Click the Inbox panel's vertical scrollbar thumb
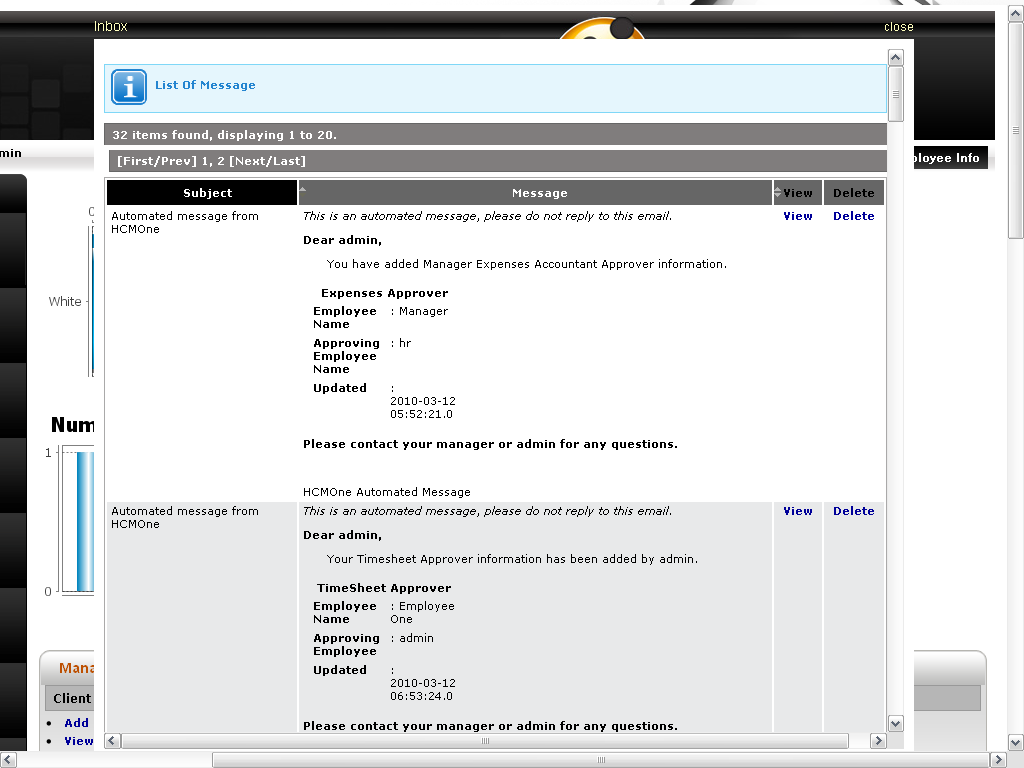This screenshot has height=768, width=1024. tap(896, 94)
